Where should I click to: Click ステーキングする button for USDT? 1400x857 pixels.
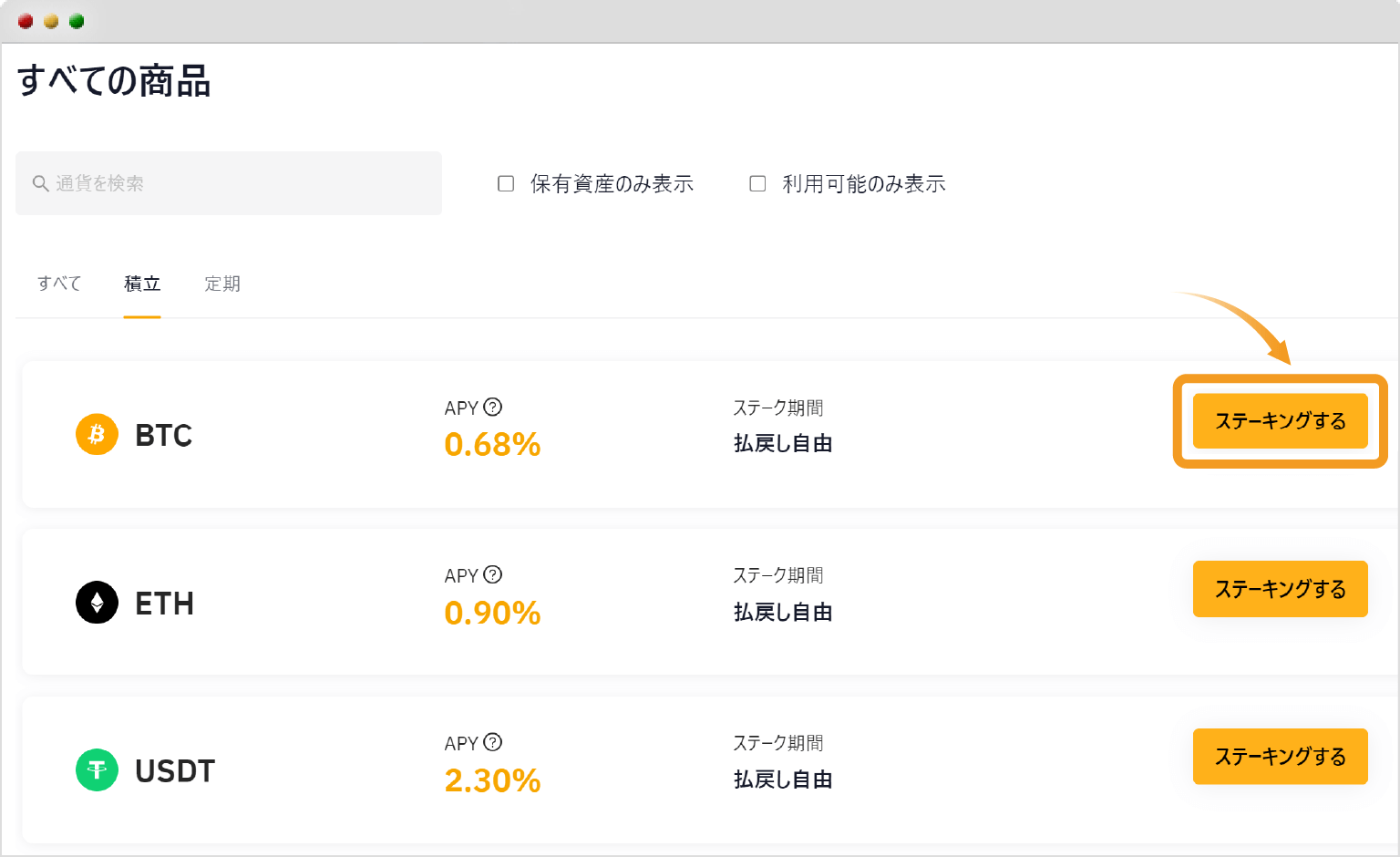[x=1281, y=757]
